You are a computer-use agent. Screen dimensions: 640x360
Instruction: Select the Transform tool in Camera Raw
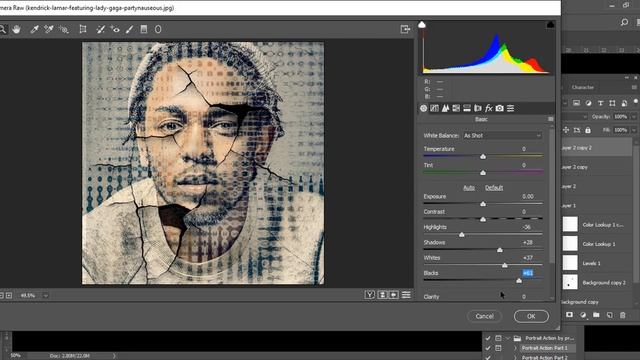[x=83, y=29]
